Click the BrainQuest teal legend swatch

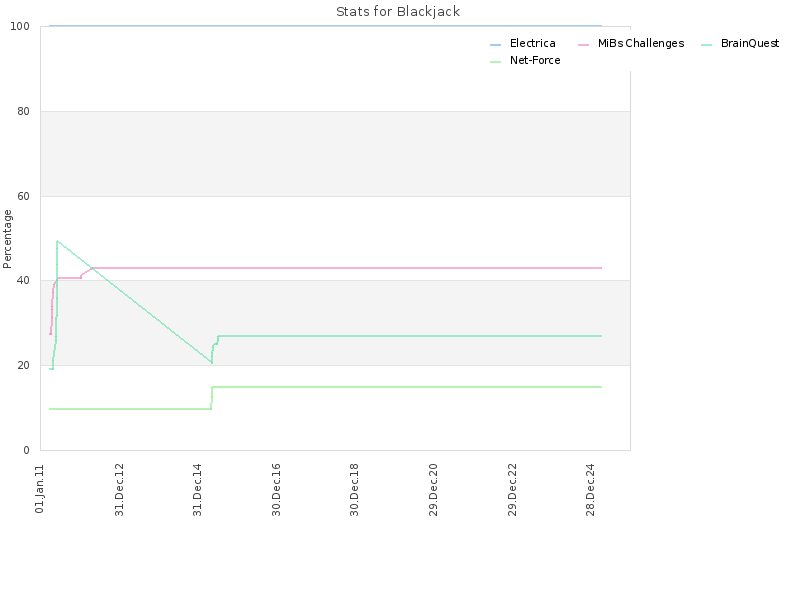point(707,45)
